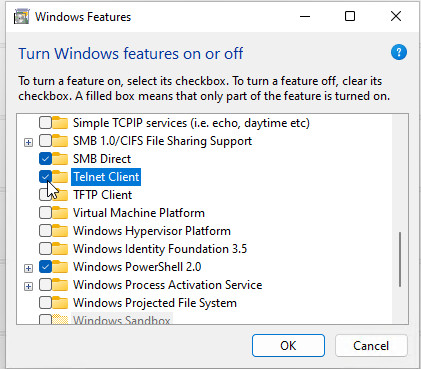
Task: Select the Windows Hypervisor Platform item
Action: pos(152,231)
